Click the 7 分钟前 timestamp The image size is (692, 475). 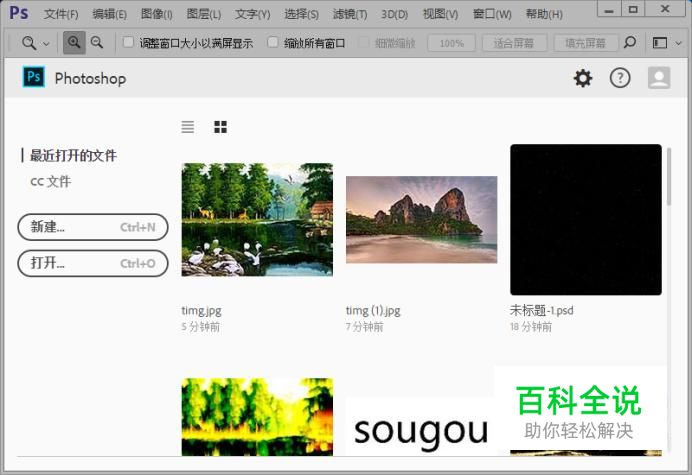365,327
